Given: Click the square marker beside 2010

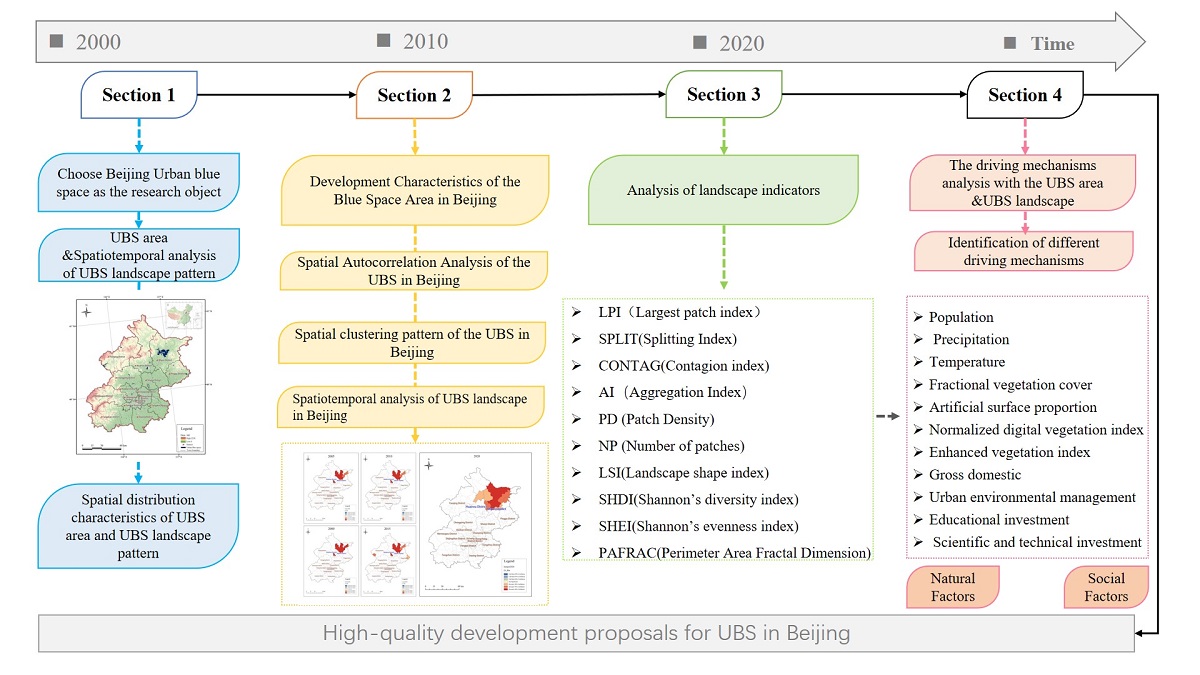Looking at the screenshot, I should (384, 40).
